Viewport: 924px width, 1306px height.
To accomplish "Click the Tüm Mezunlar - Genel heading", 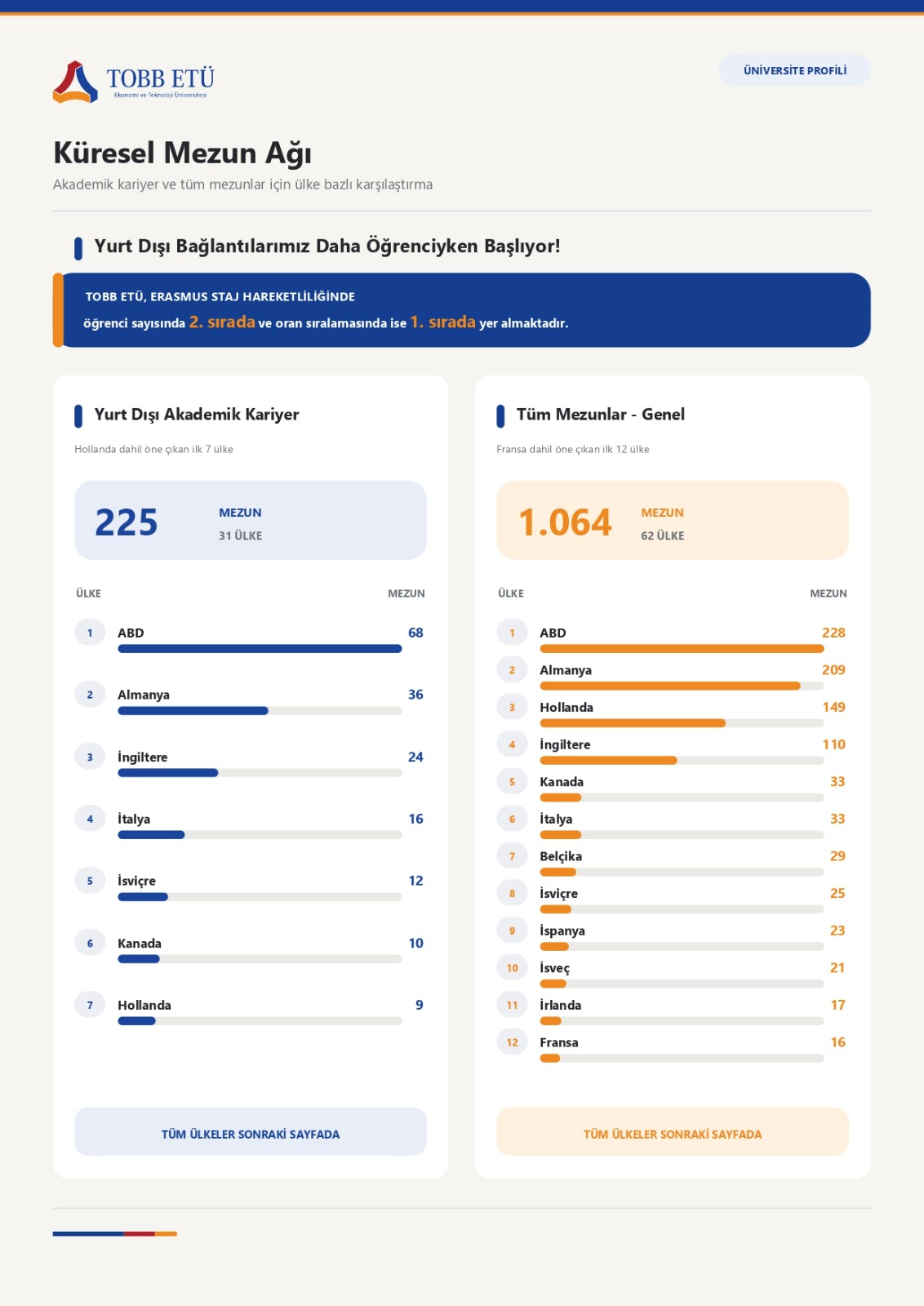I will pyautogui.click(x=601, y=415).
